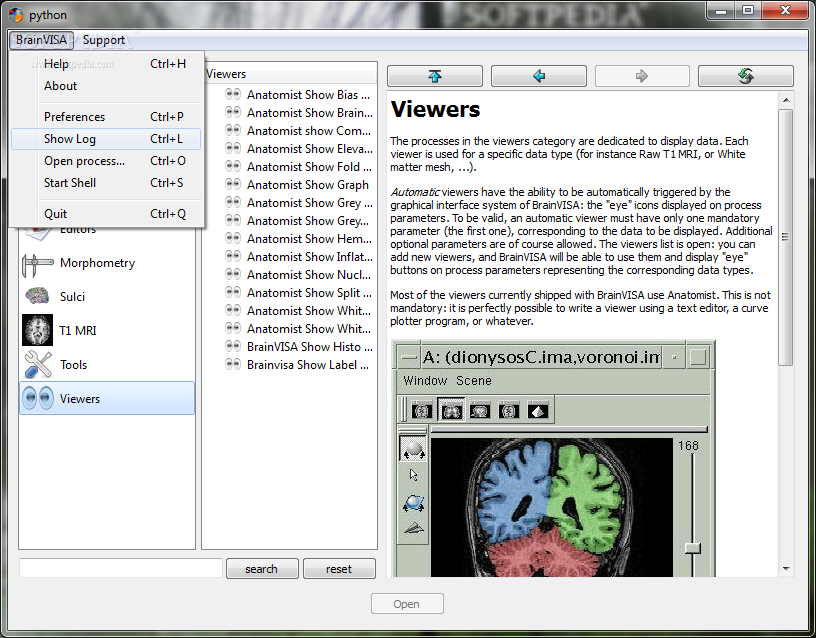
Task: Click the process search text field
Action: tap(121, 568)
